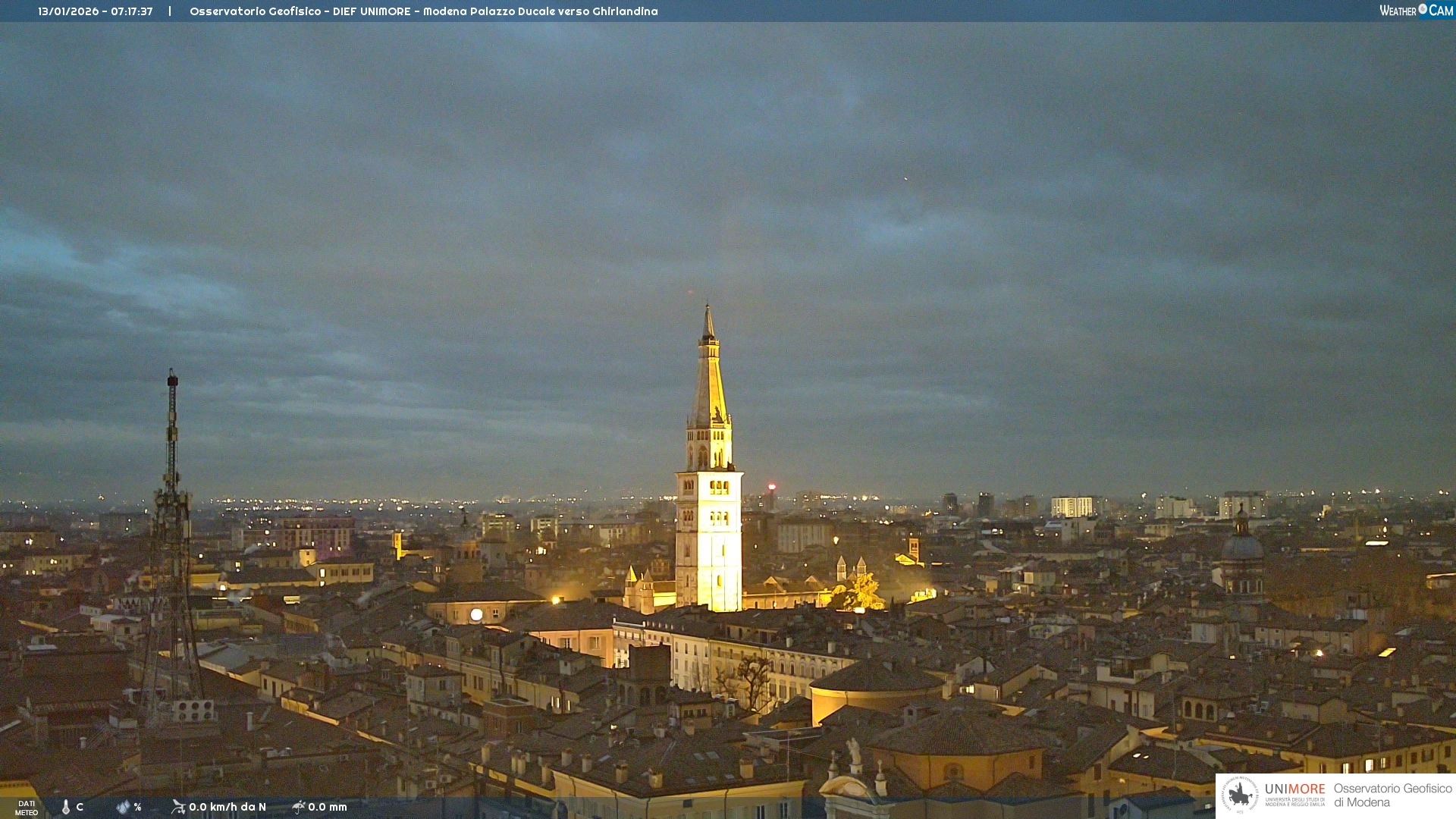Click the camera lens in WeatherCAM logo
This screenshot has height=819, width=1456.
pyautogui.click(x=1423, y=9)
